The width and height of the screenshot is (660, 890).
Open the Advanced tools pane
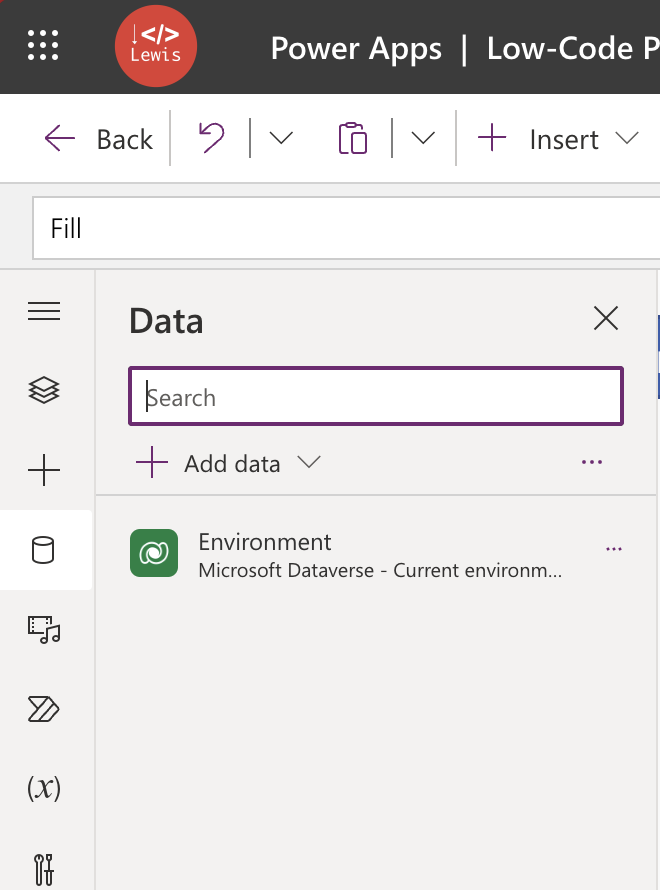[44, 867]
